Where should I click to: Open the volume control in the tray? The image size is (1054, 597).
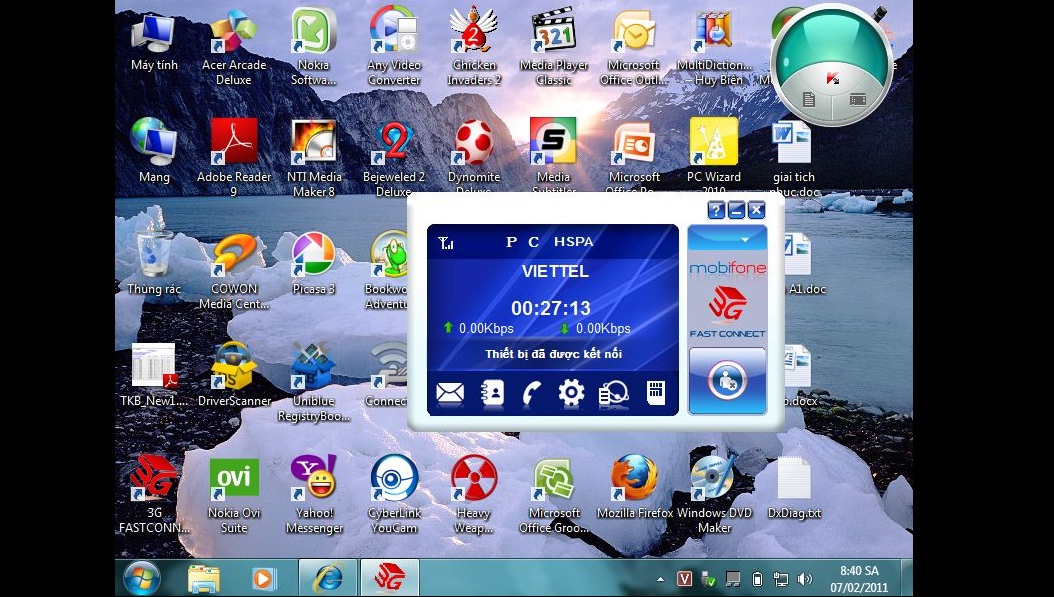pyautogui.click(x=806, y=578)
